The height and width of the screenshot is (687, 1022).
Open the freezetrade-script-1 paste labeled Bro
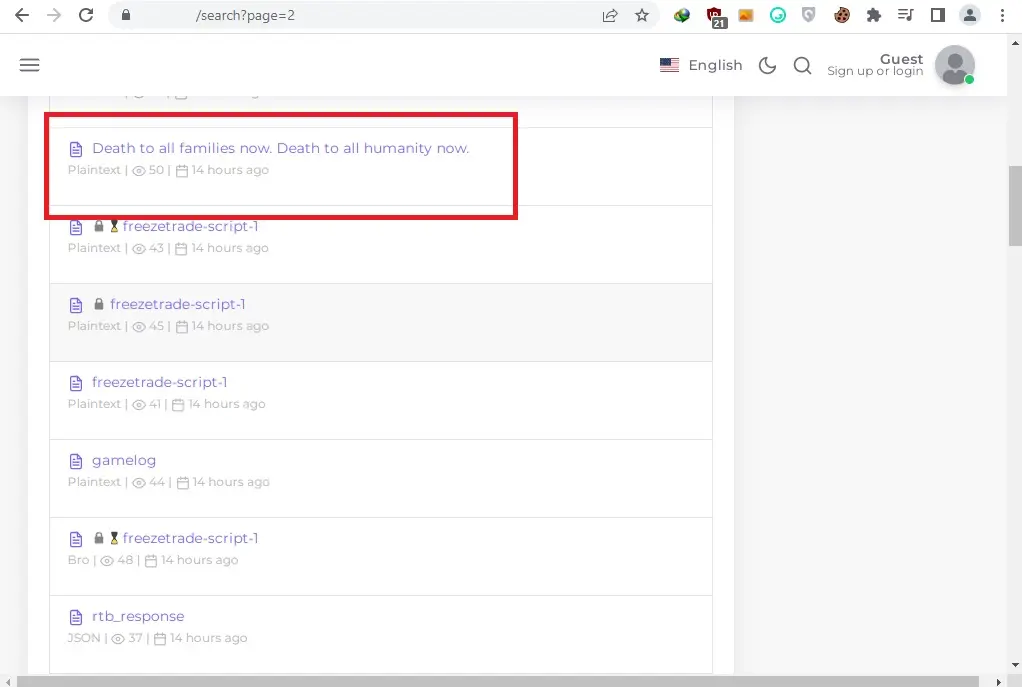(190, 538)
